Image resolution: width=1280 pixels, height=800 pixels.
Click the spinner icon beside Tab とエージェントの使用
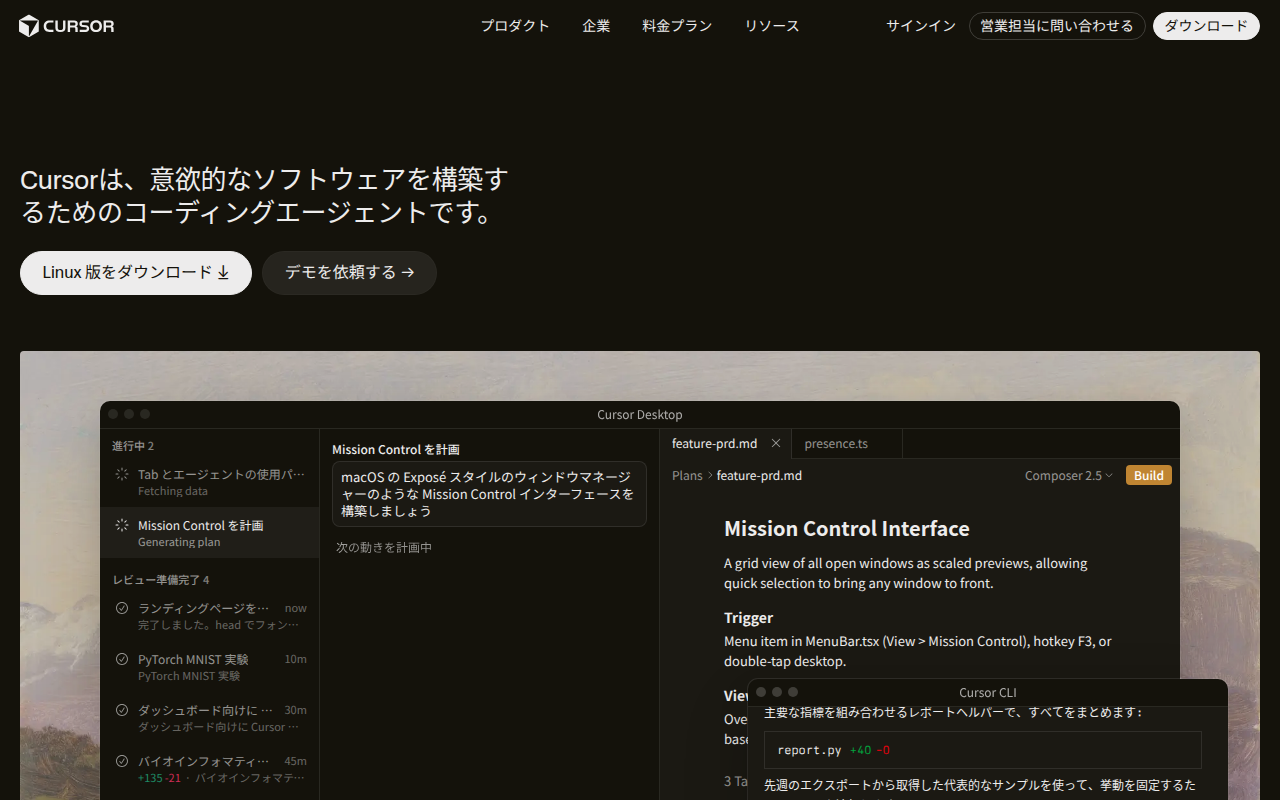122,475
